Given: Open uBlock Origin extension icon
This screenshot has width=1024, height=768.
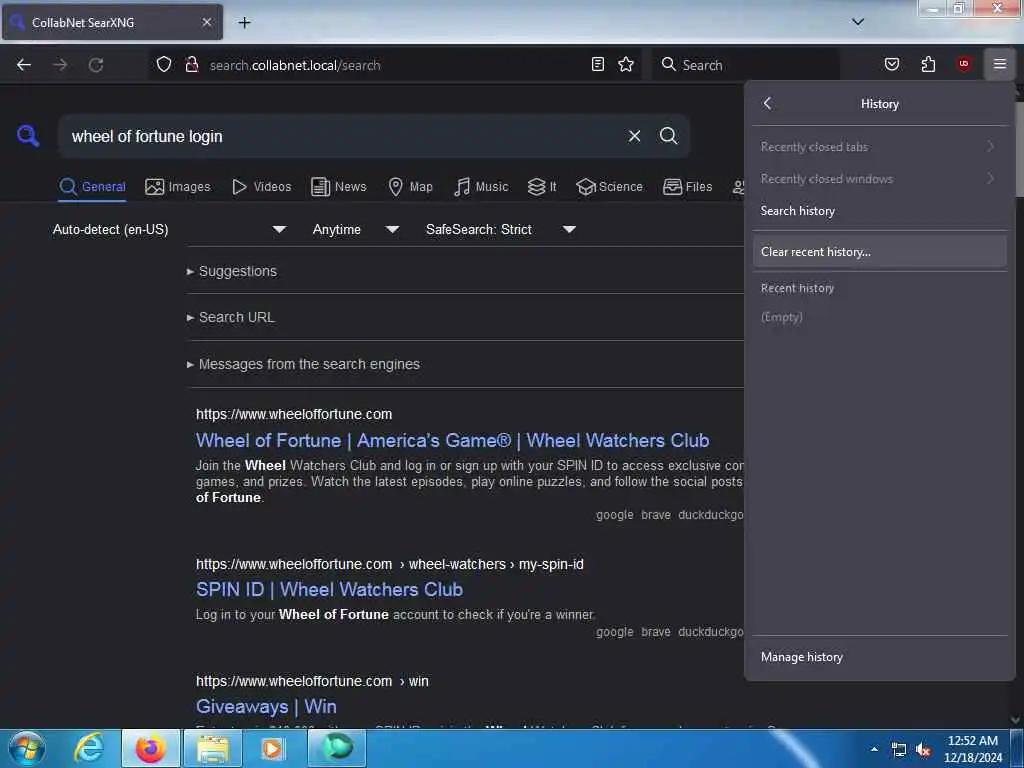Looking at the screenshot, I should click(963, 64).
